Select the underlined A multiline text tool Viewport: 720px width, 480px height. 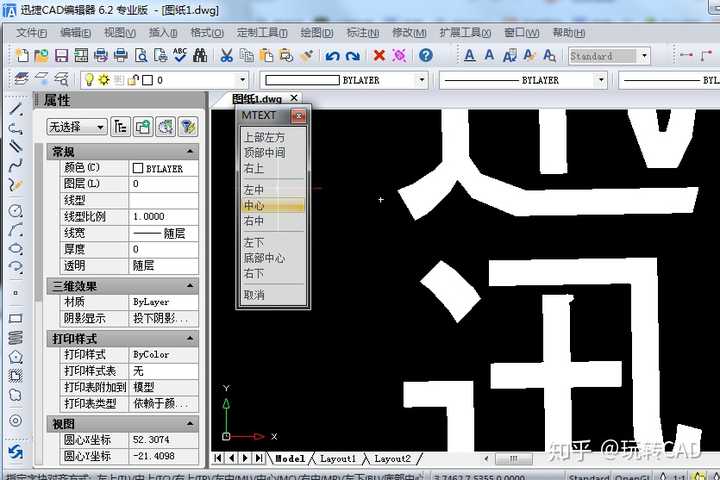pyautogui.click(x=469, y=56)
